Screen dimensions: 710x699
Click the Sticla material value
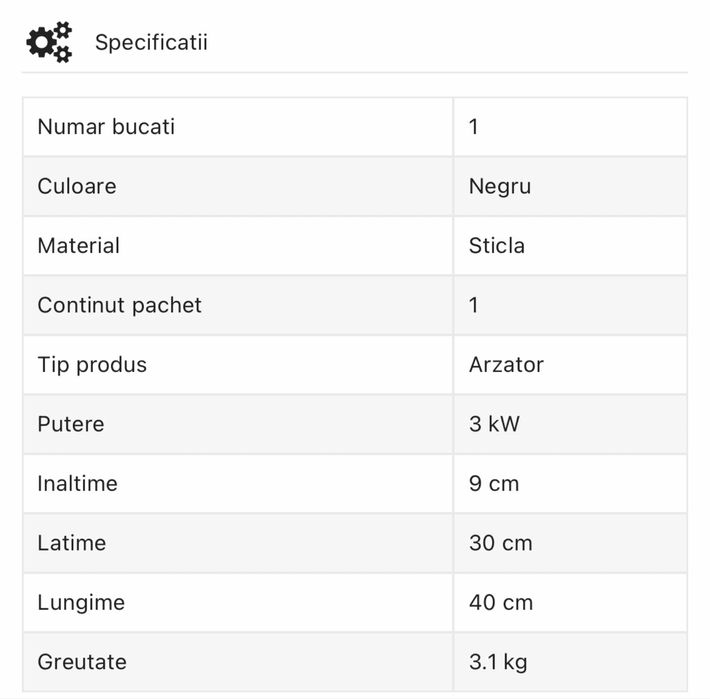[496, 246]
